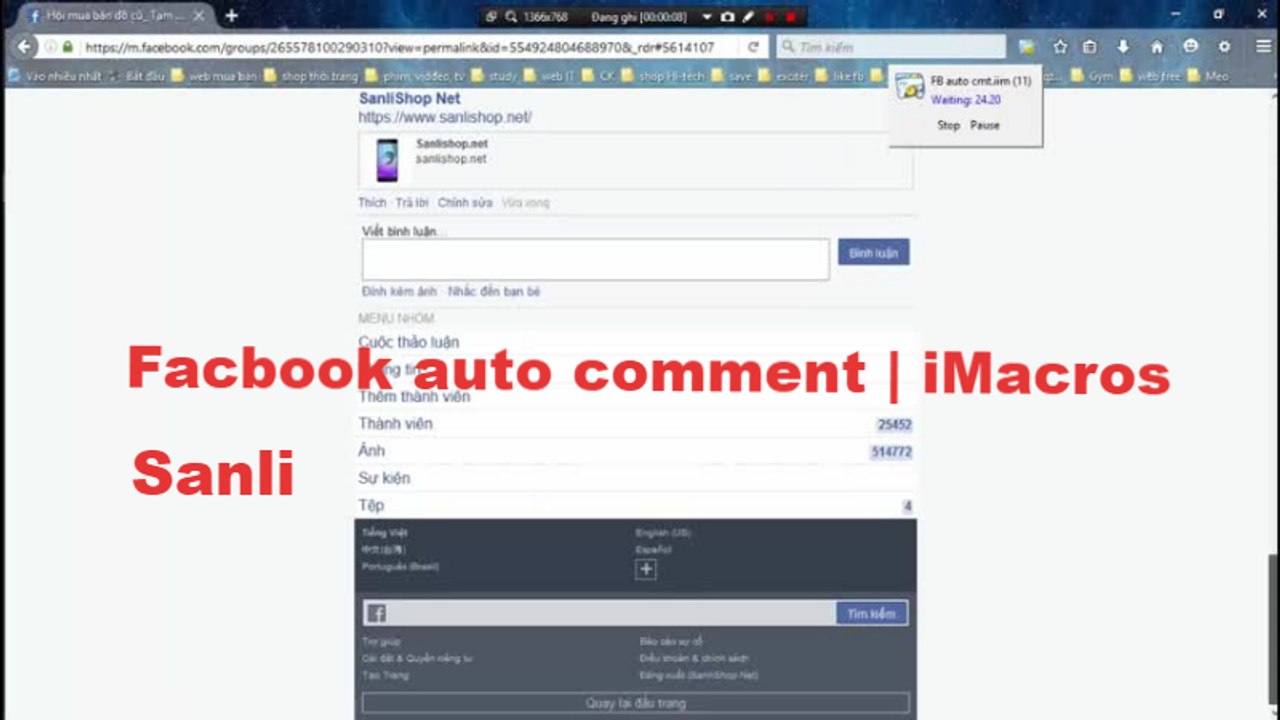Image resolution: width=1280 pixels, height=720 pixels.
Task: Open the 'shop Hi-tech' bookmark folder
Action: pos(663,76)
